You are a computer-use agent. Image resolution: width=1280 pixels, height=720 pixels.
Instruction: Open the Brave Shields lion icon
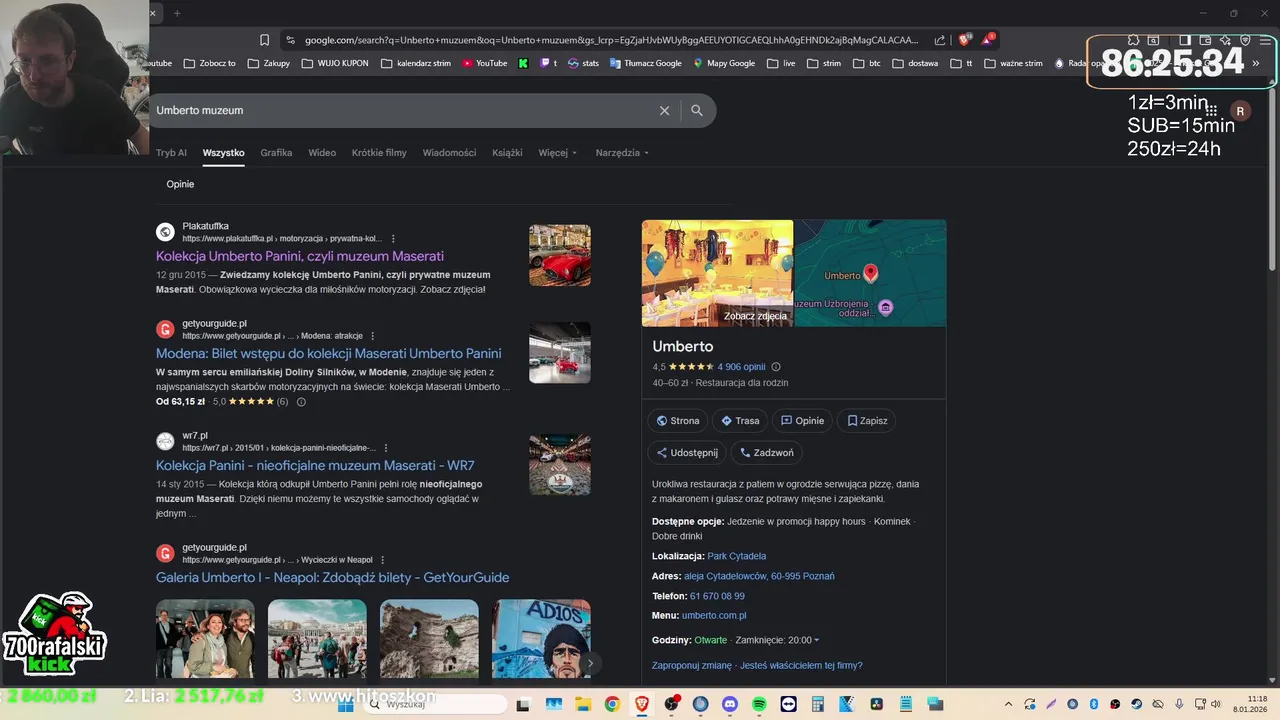(964, 40)
